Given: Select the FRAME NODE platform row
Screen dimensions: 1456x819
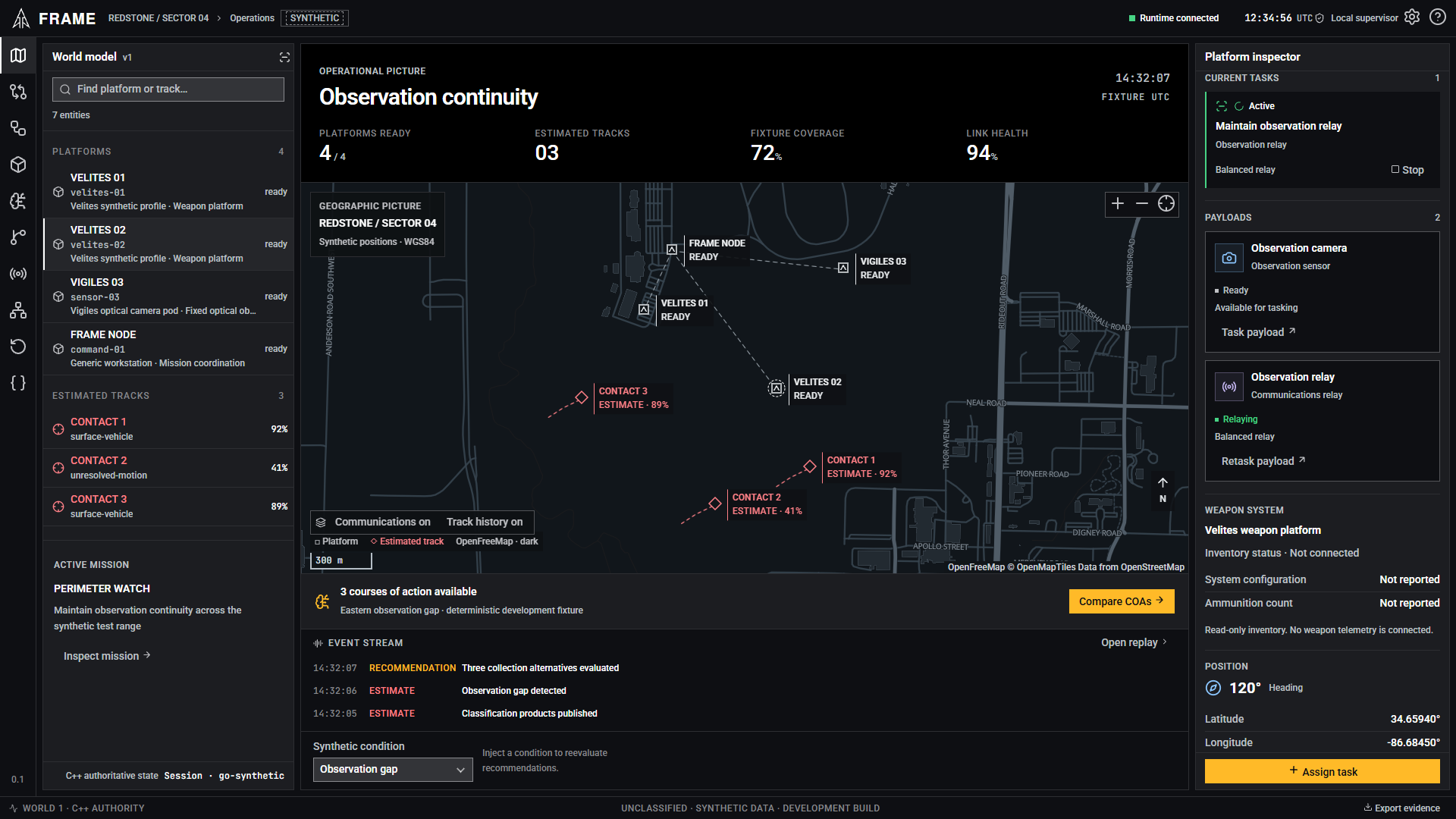Looking at the screenshot, I should (168, 349).
